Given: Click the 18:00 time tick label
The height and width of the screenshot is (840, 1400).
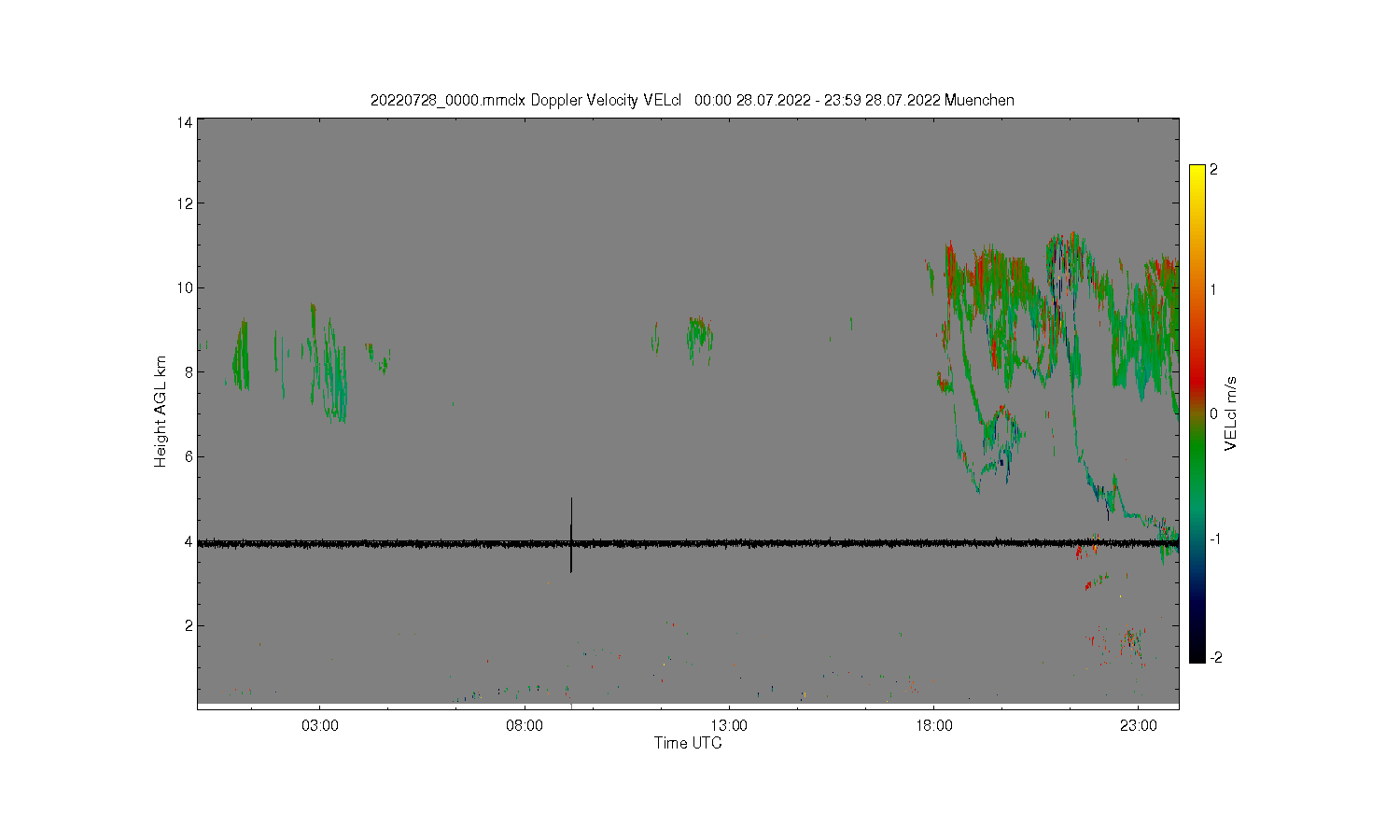Looking at the screenshot, I should [x=933, y=725].
